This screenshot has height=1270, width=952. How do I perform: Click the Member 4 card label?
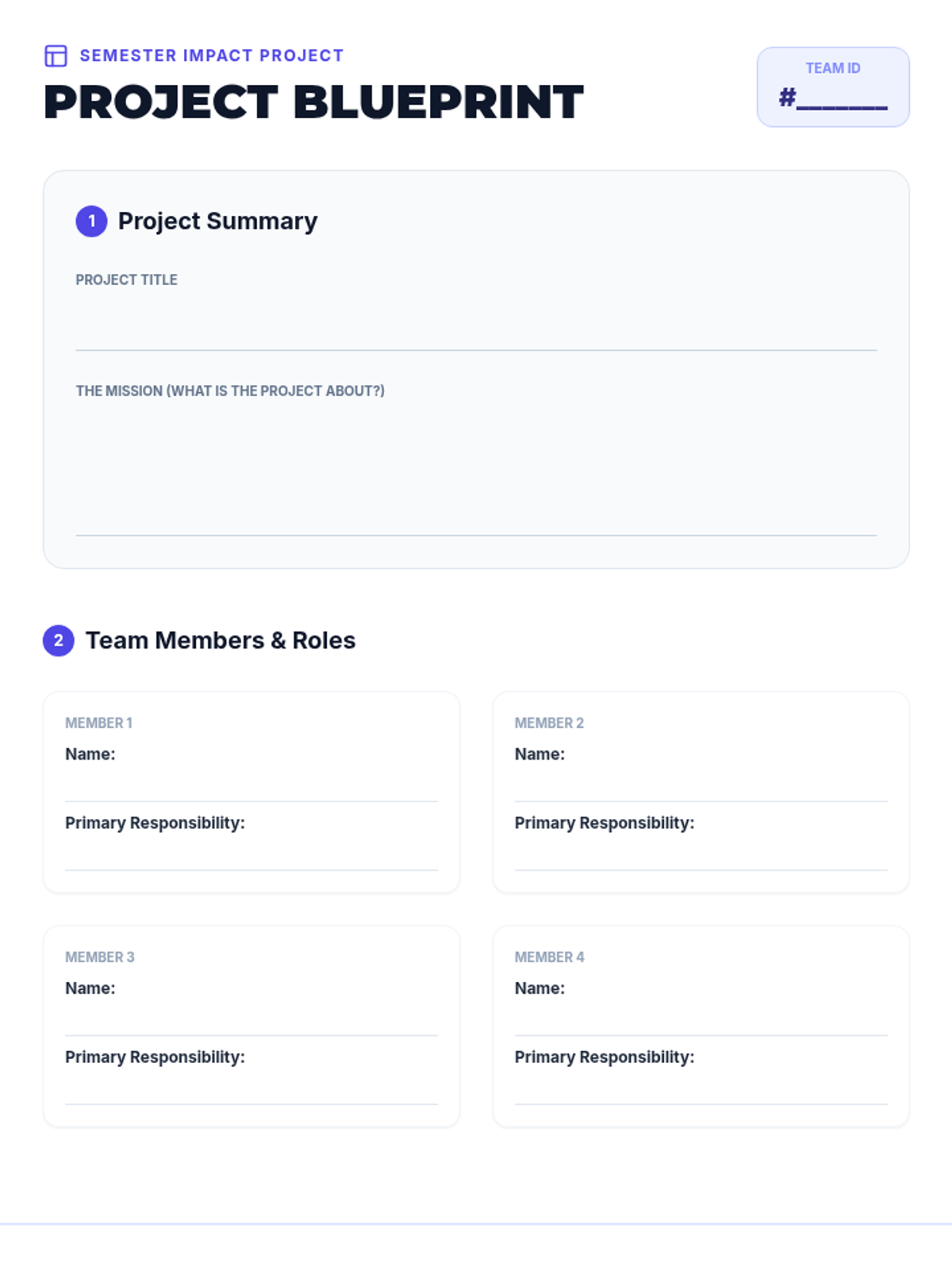549,957
